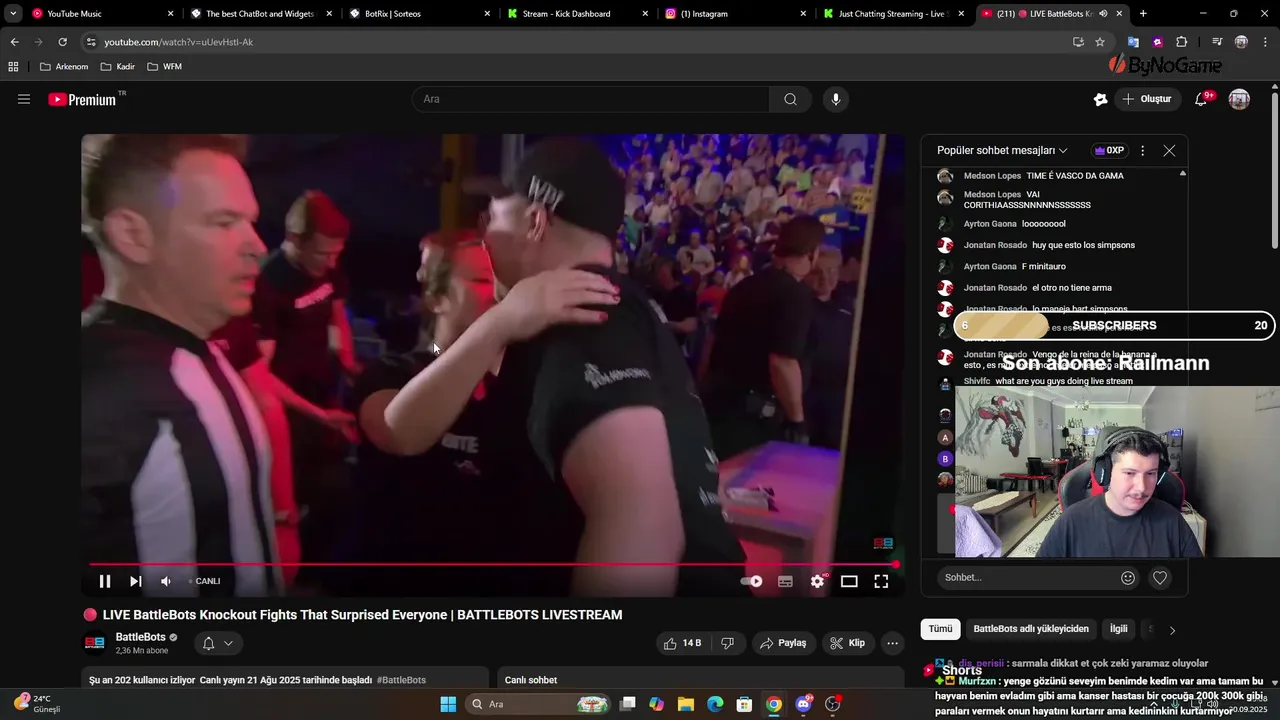
Task: Pause the live video
Action: pyautogui.click(x=105, y=581)
